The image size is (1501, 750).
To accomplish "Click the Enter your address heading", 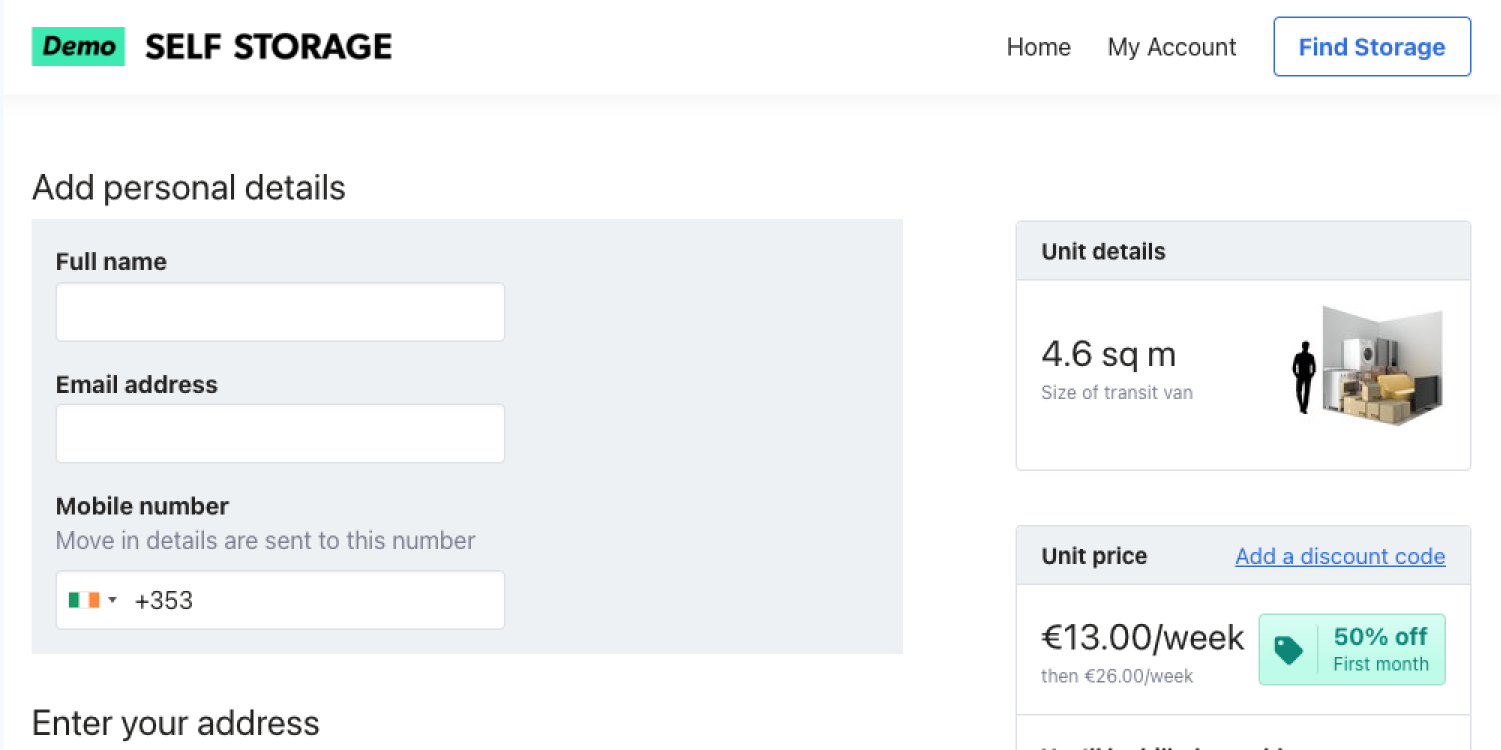I will (x=176, y=723).
